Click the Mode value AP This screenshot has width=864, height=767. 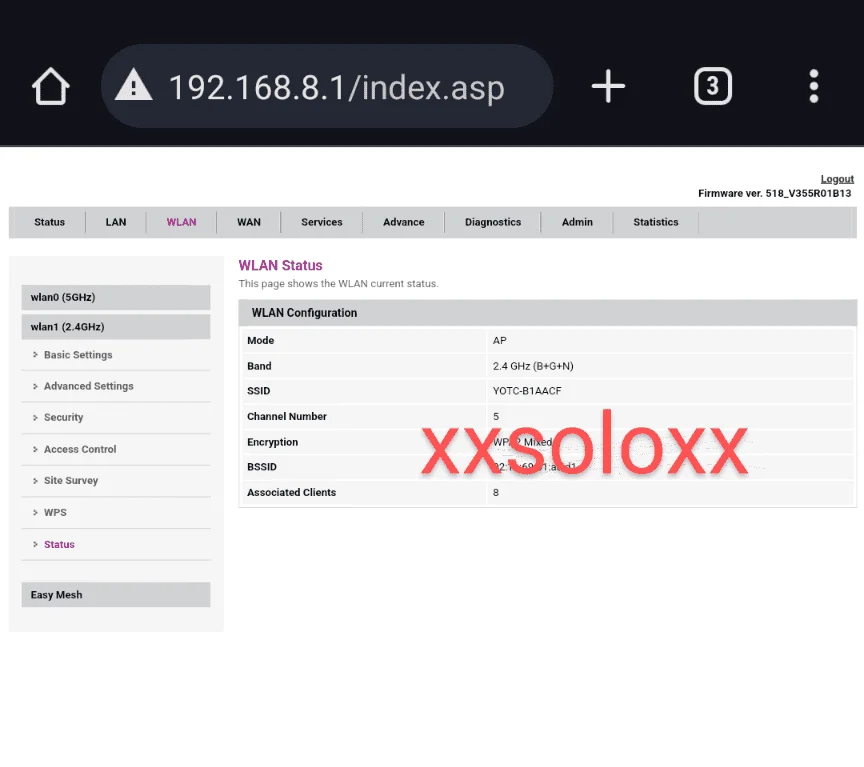tap(499, 341)
